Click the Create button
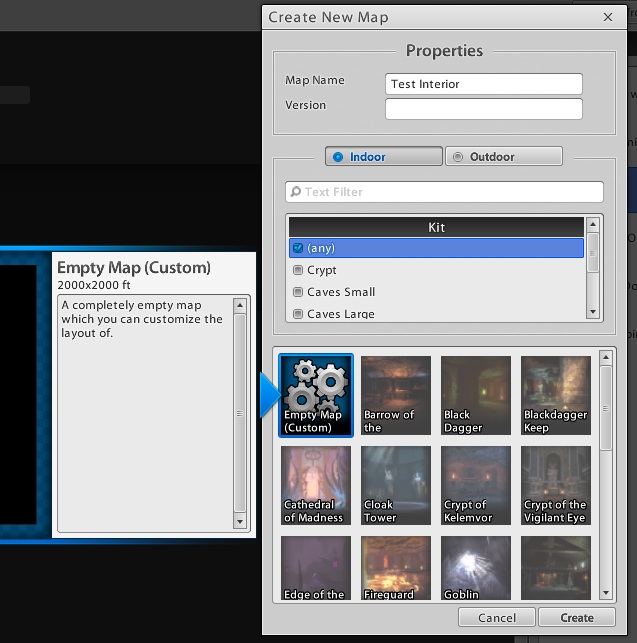The width and height of the screenshot is (637, 643). click(577, 618)
